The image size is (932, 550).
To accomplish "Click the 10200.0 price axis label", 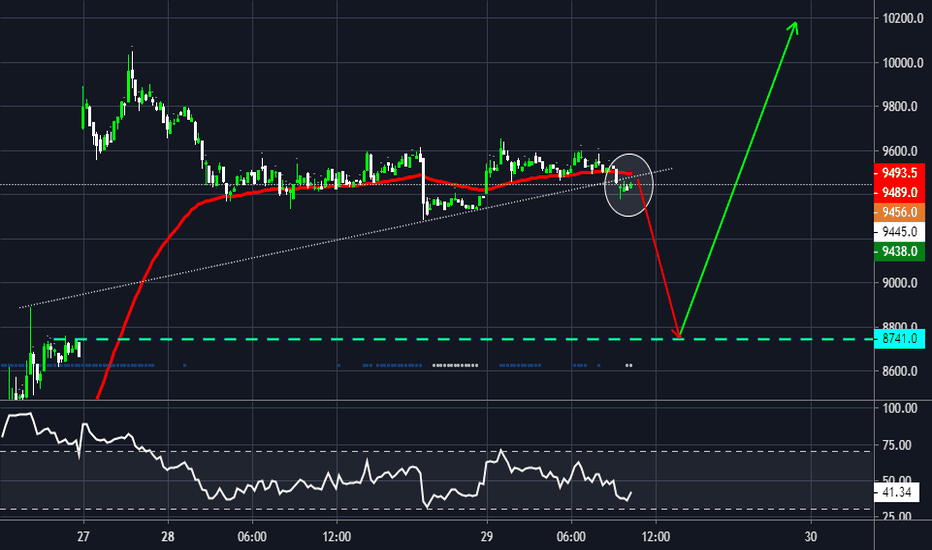I will pyautogui.click(x=902, y=18).
